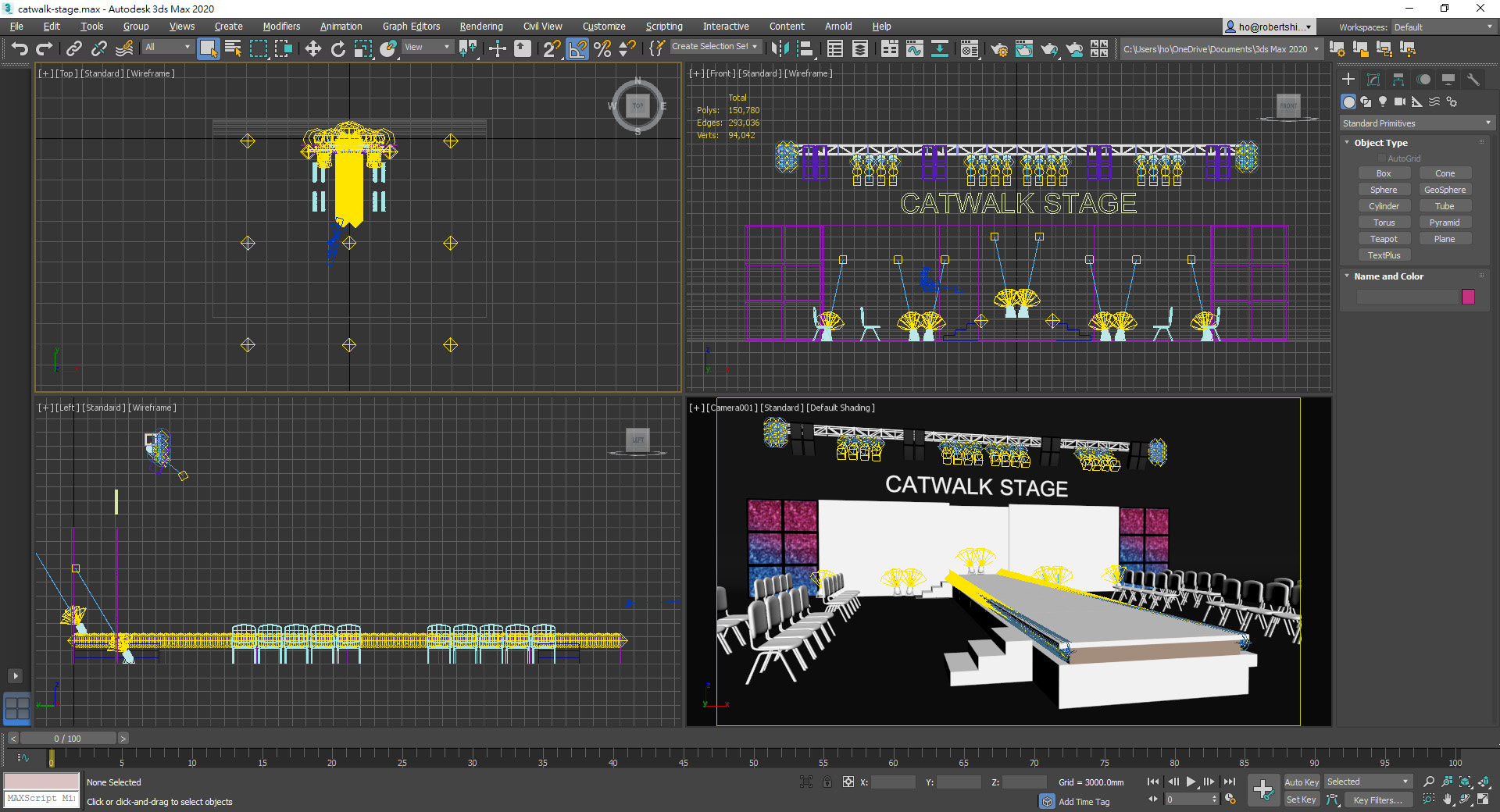Open the Rendering menu

[x=480, y=27]
